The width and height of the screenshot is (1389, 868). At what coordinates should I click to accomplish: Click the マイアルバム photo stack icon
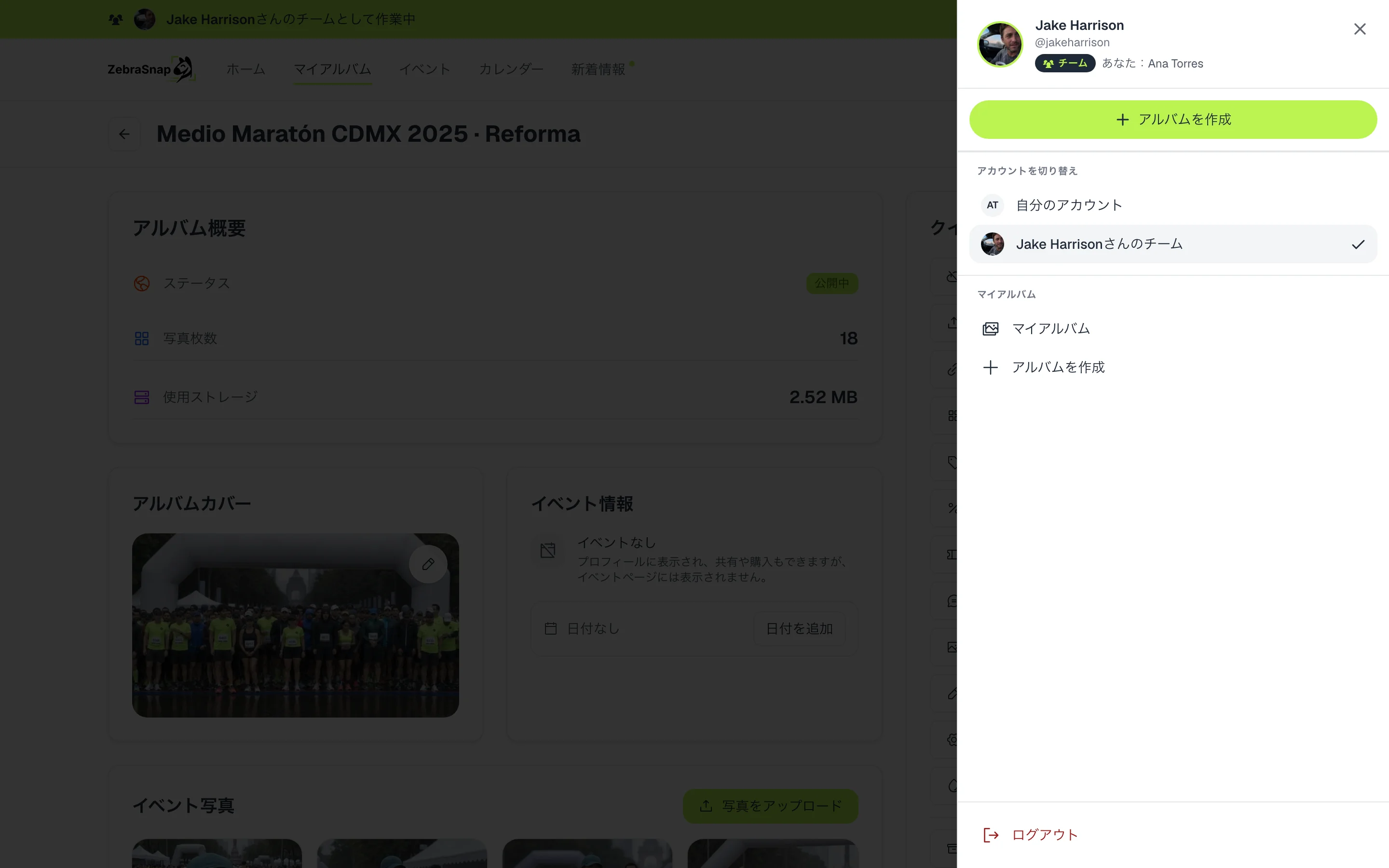[x=991, y=329]
